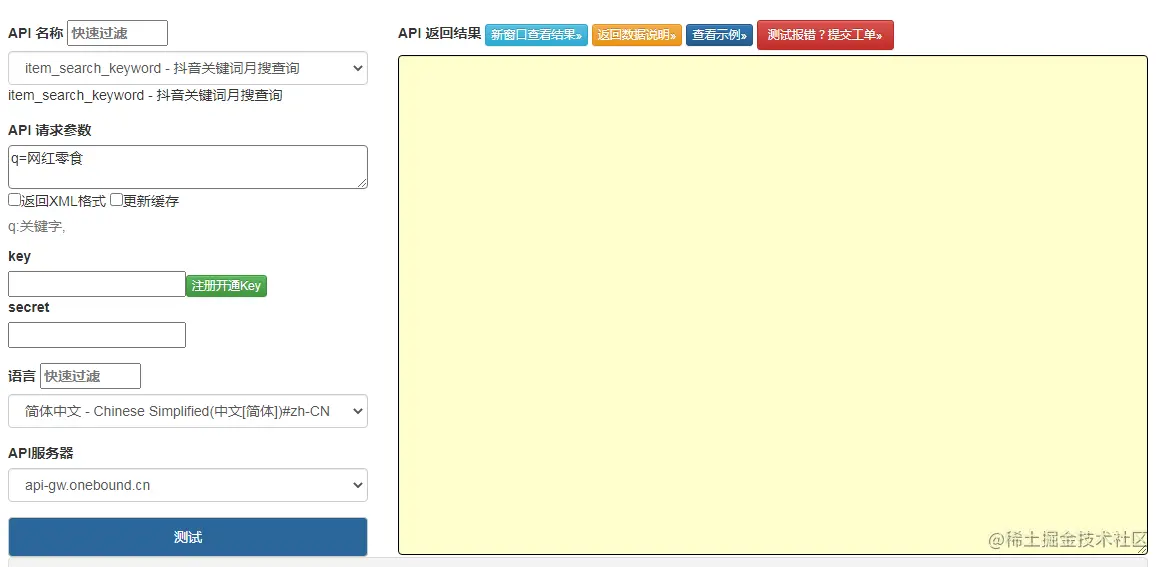Click the blue 测试 button

click(187, 537)
